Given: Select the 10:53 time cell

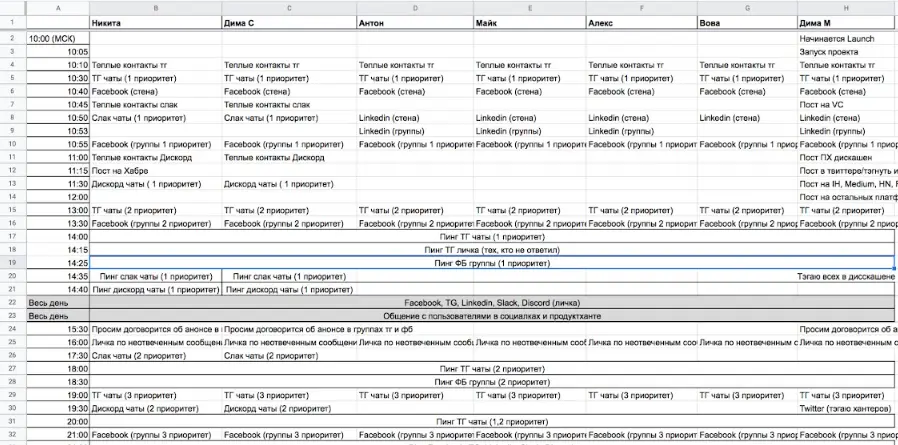Looking at the screenshot, I should pyautogui.click(x=58, y=131).
